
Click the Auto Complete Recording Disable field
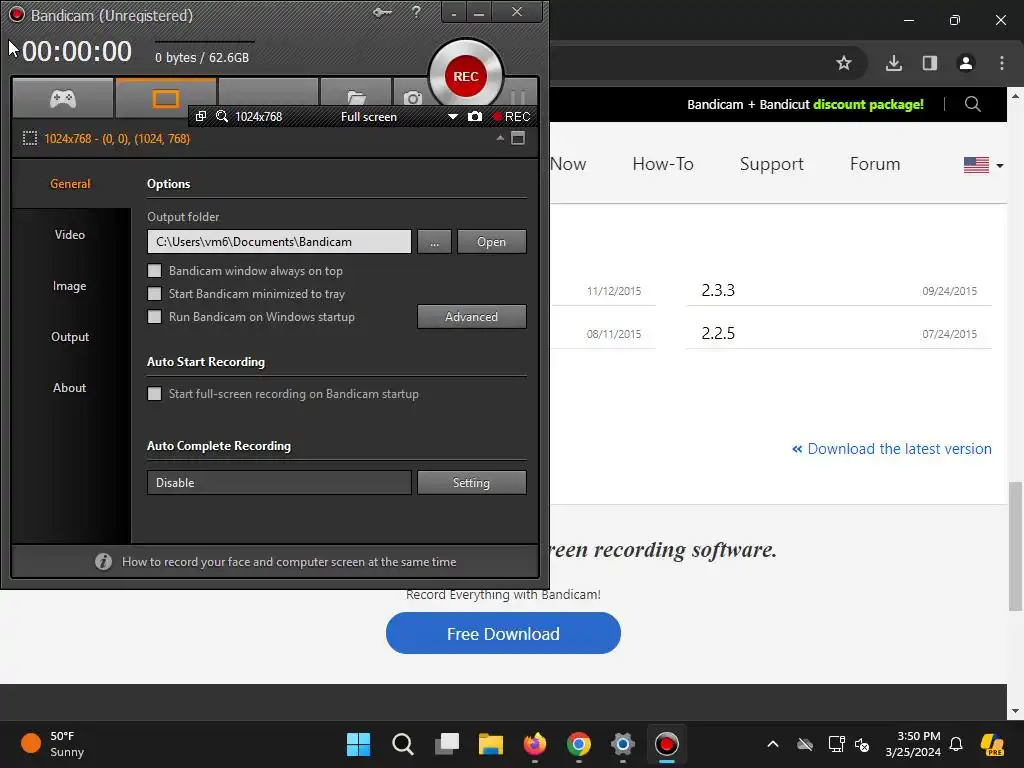tap(280, 483)
